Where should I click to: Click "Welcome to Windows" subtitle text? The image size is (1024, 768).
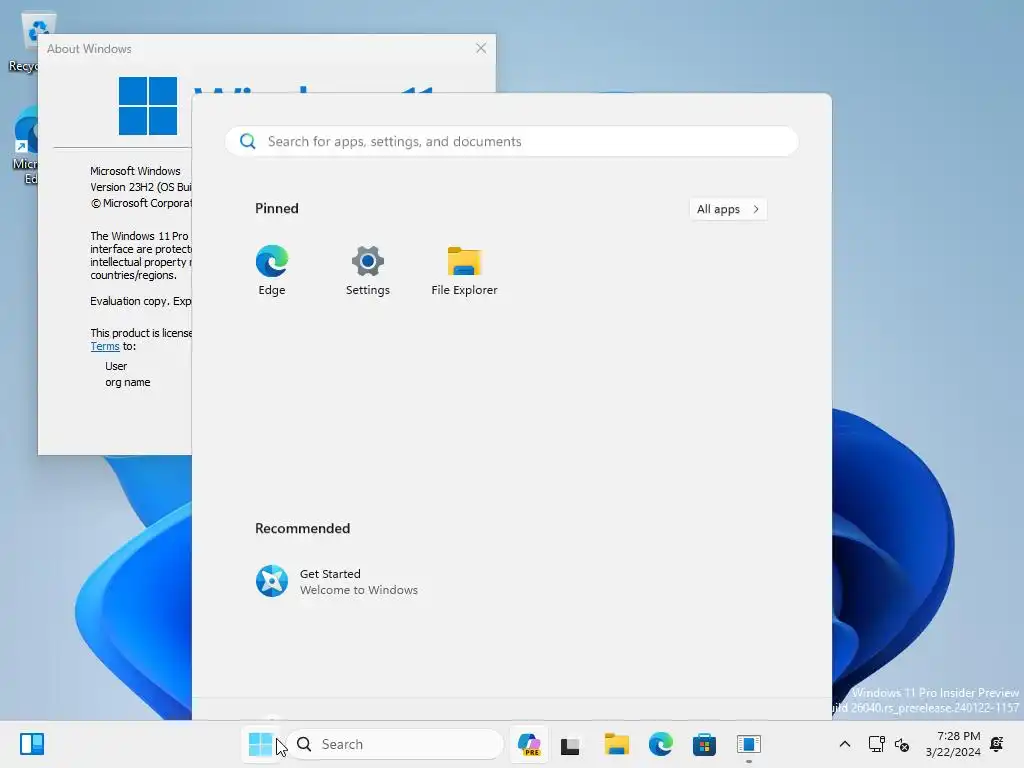click(359, 590)
